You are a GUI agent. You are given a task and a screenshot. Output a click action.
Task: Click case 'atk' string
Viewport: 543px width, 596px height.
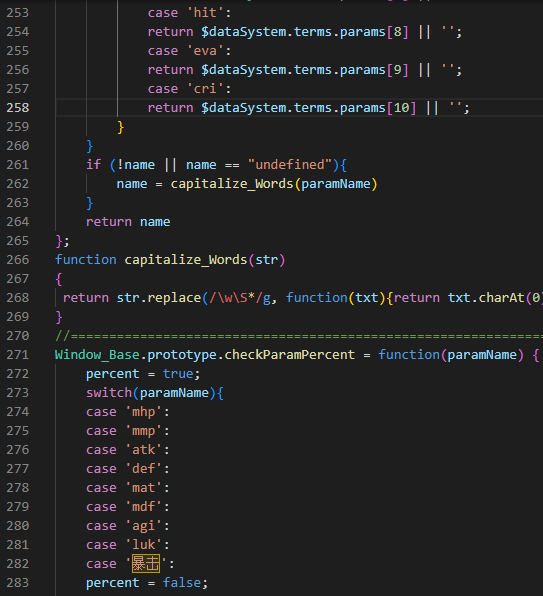coord(143,450)
